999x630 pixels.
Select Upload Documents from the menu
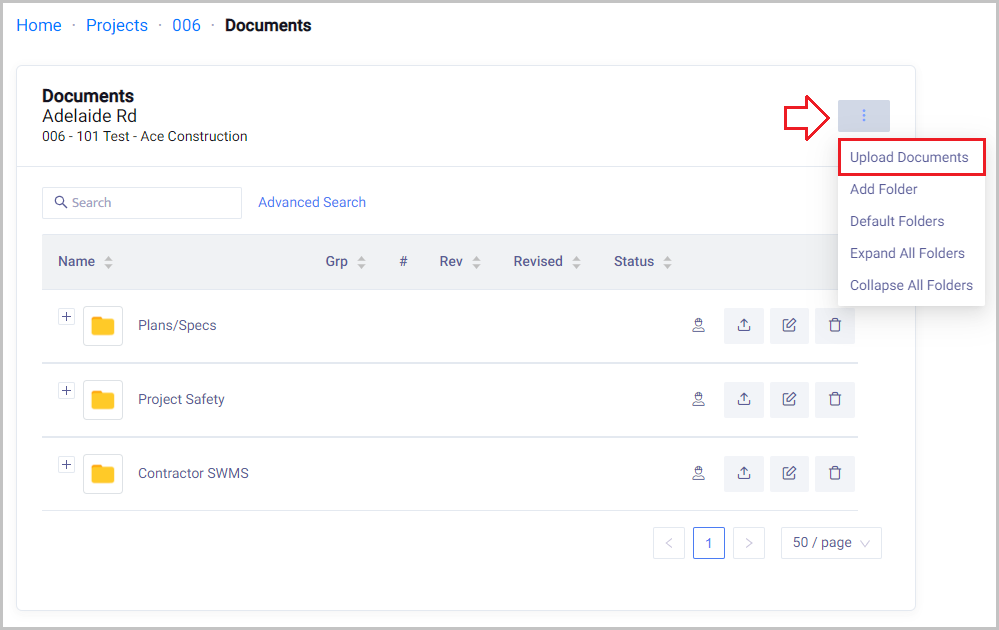(x=909, y=157)
